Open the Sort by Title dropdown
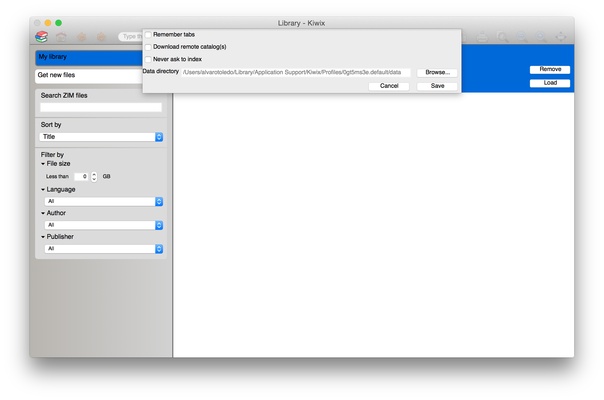The height and width of the screenshot is (400, 604). click(x=101, y=137)
